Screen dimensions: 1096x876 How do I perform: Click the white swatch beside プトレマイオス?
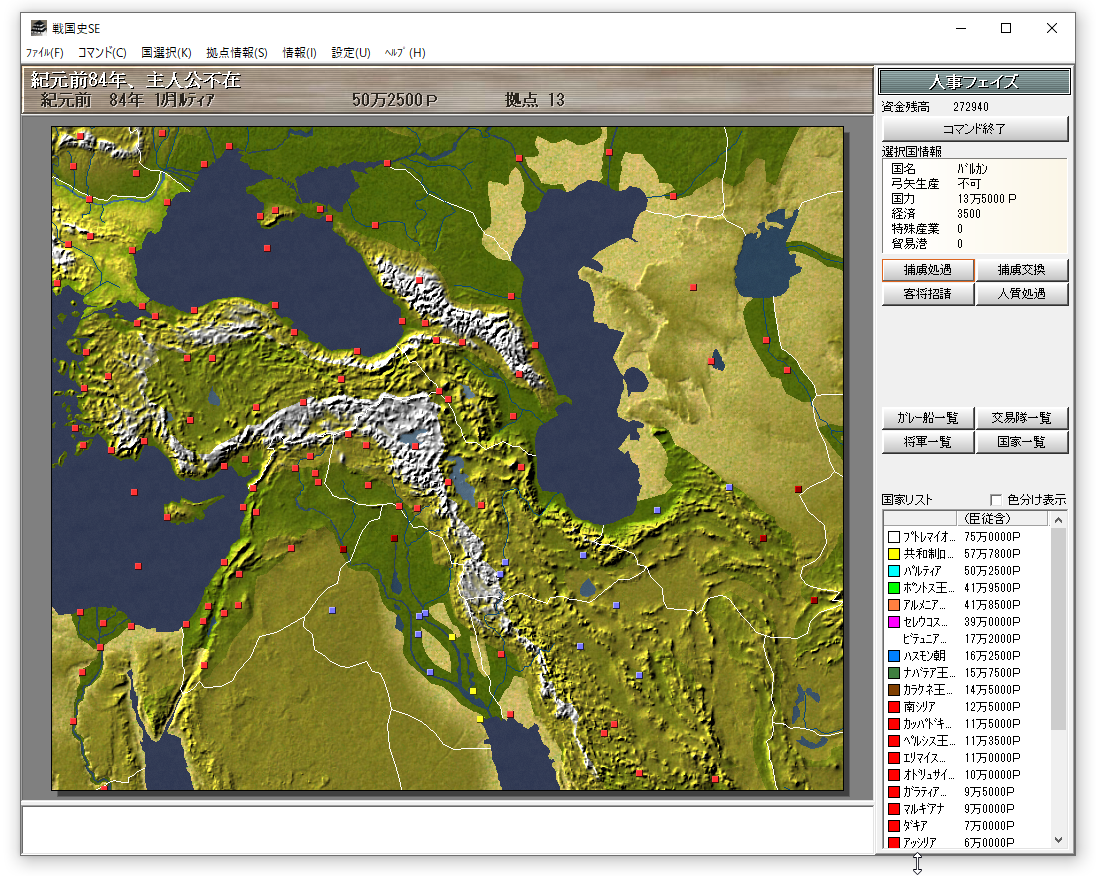click(894, 537)
